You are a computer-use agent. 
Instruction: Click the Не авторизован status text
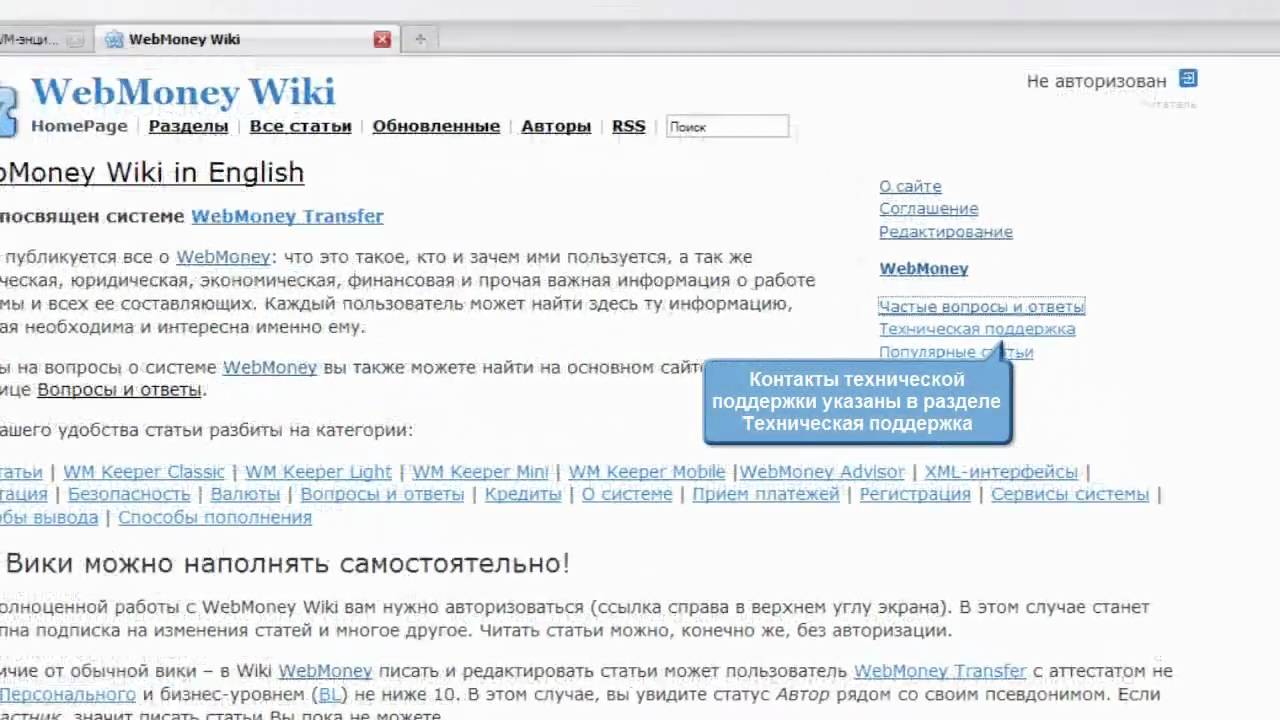[x=1096, y=81]
